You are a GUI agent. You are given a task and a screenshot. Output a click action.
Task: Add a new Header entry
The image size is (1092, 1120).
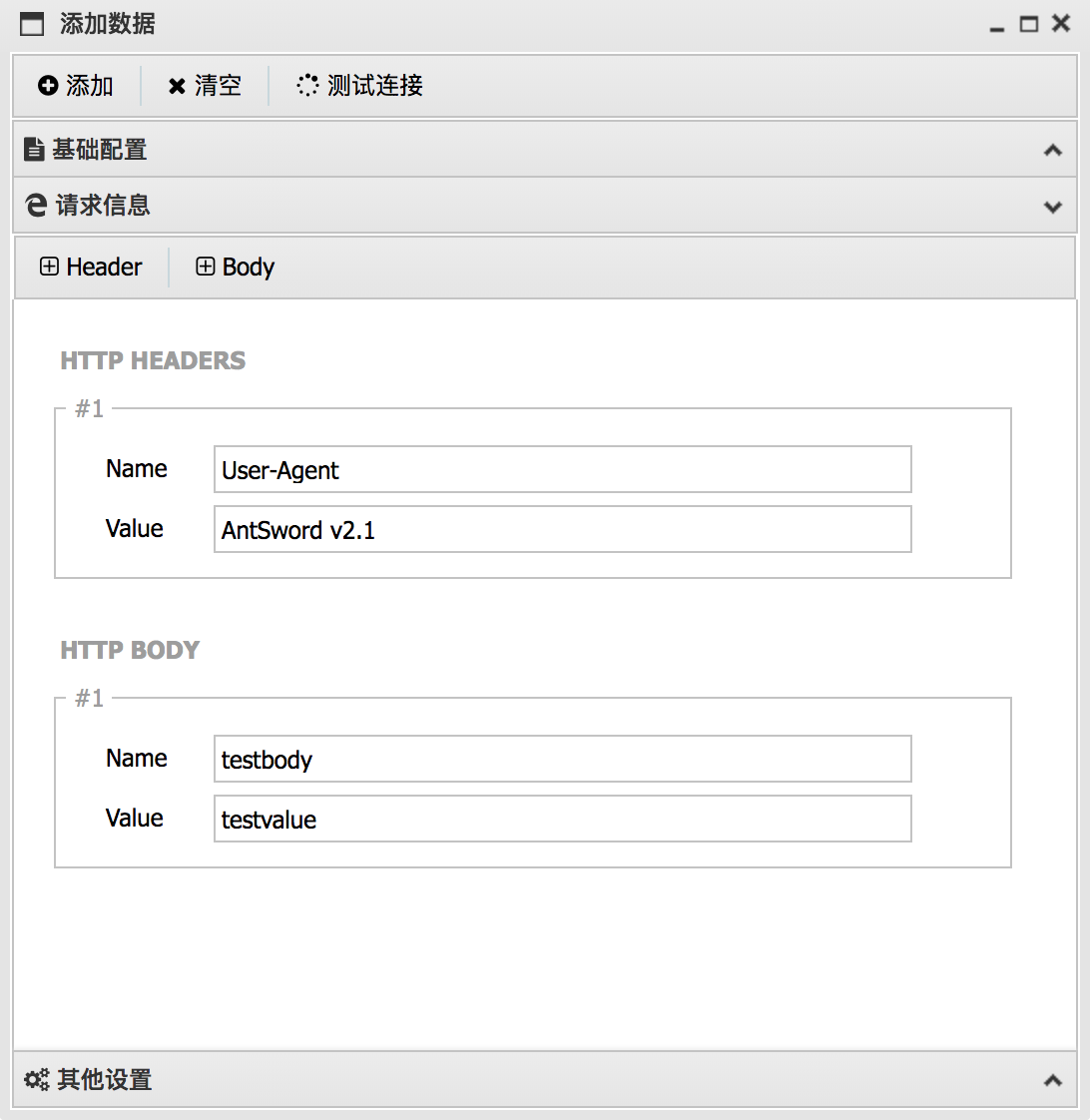[91, 268]
